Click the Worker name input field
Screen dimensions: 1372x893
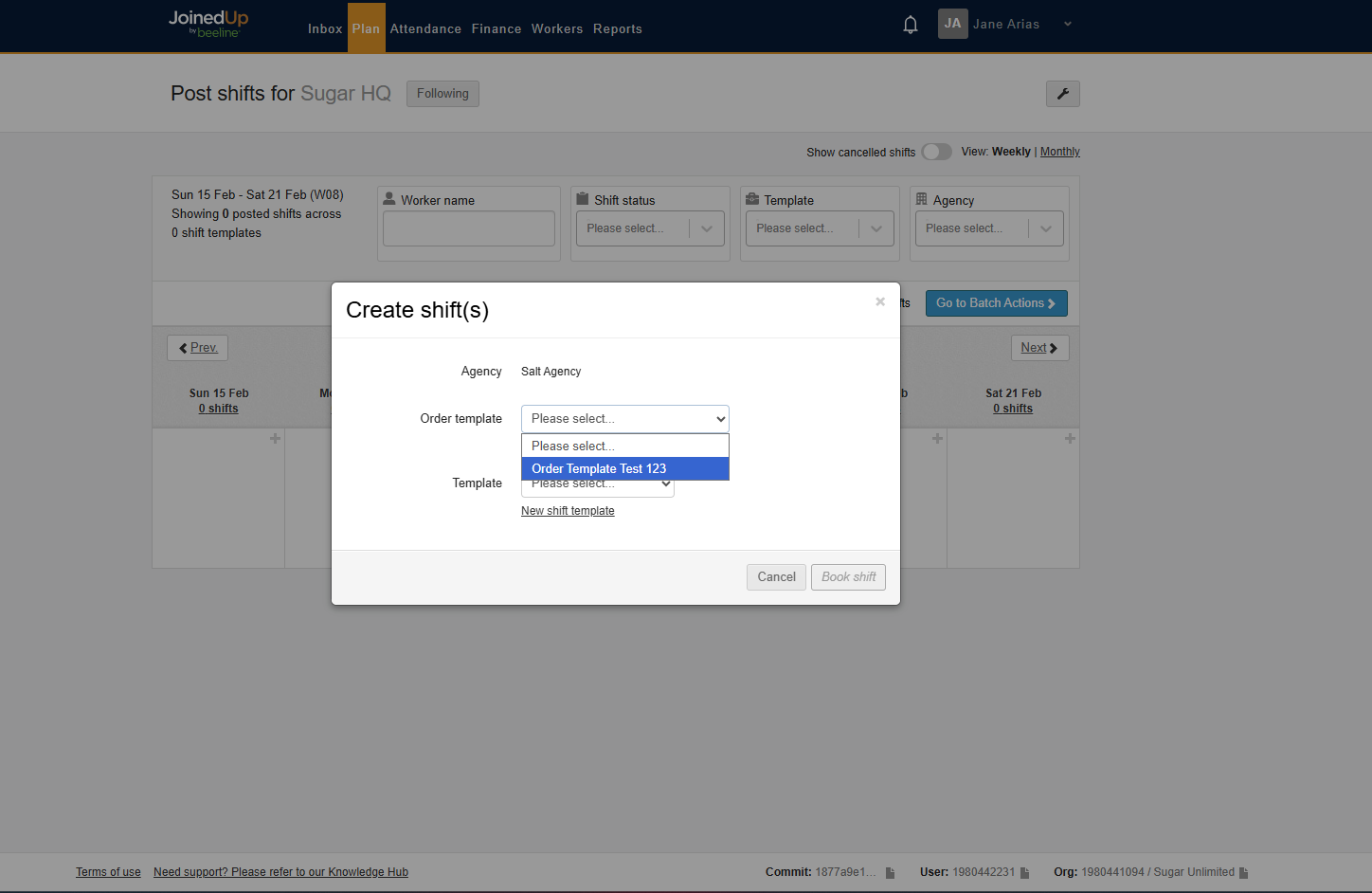pos(468,228)
